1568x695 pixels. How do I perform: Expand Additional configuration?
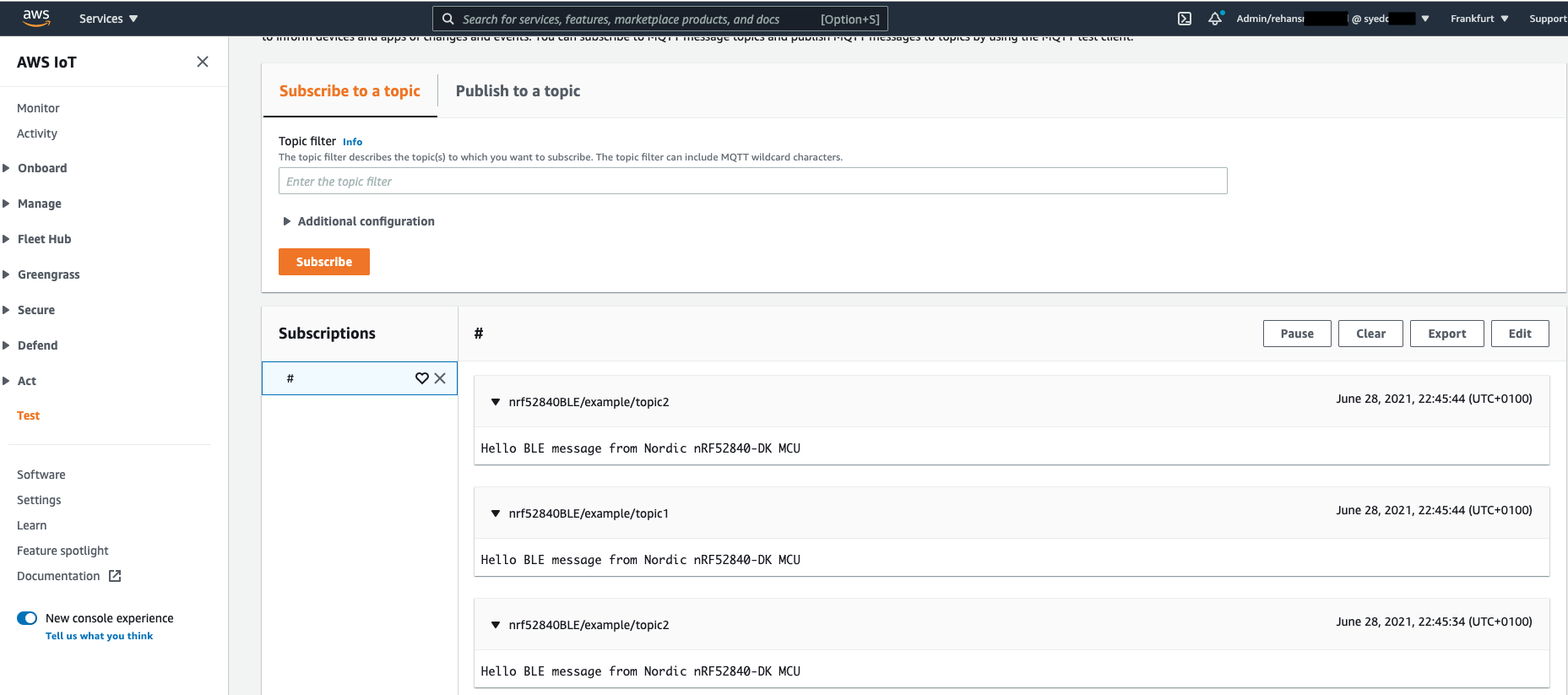click(359, 221)
